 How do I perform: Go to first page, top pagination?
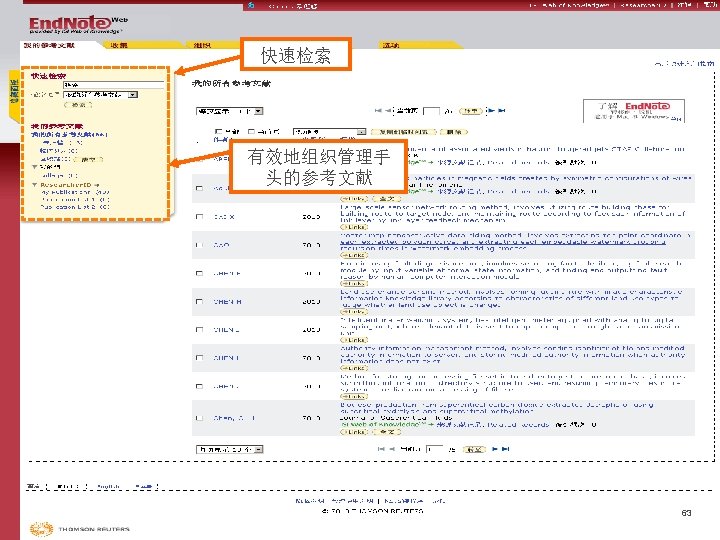378,111
